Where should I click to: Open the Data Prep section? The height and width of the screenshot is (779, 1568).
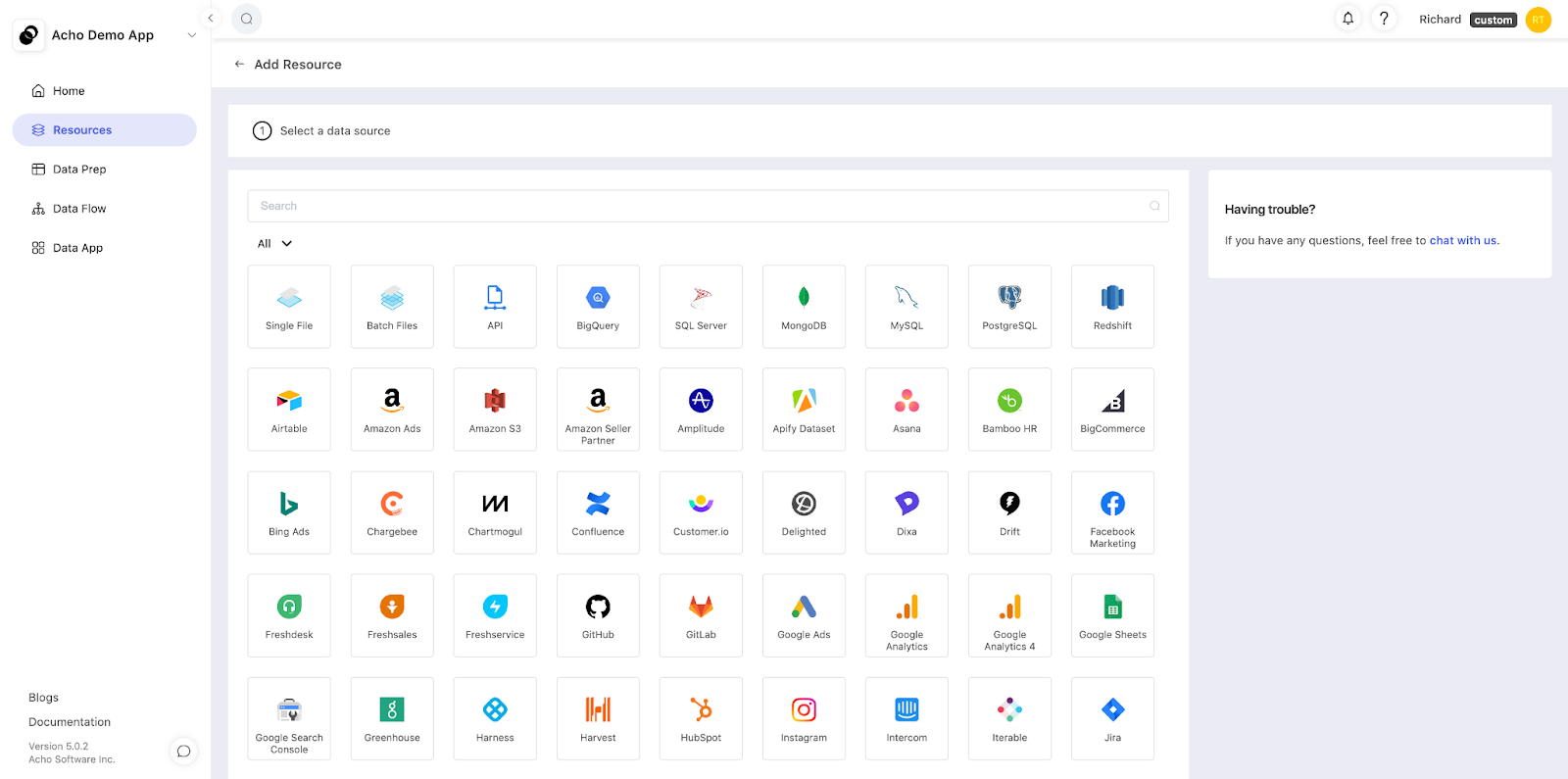tap(104, 170)
